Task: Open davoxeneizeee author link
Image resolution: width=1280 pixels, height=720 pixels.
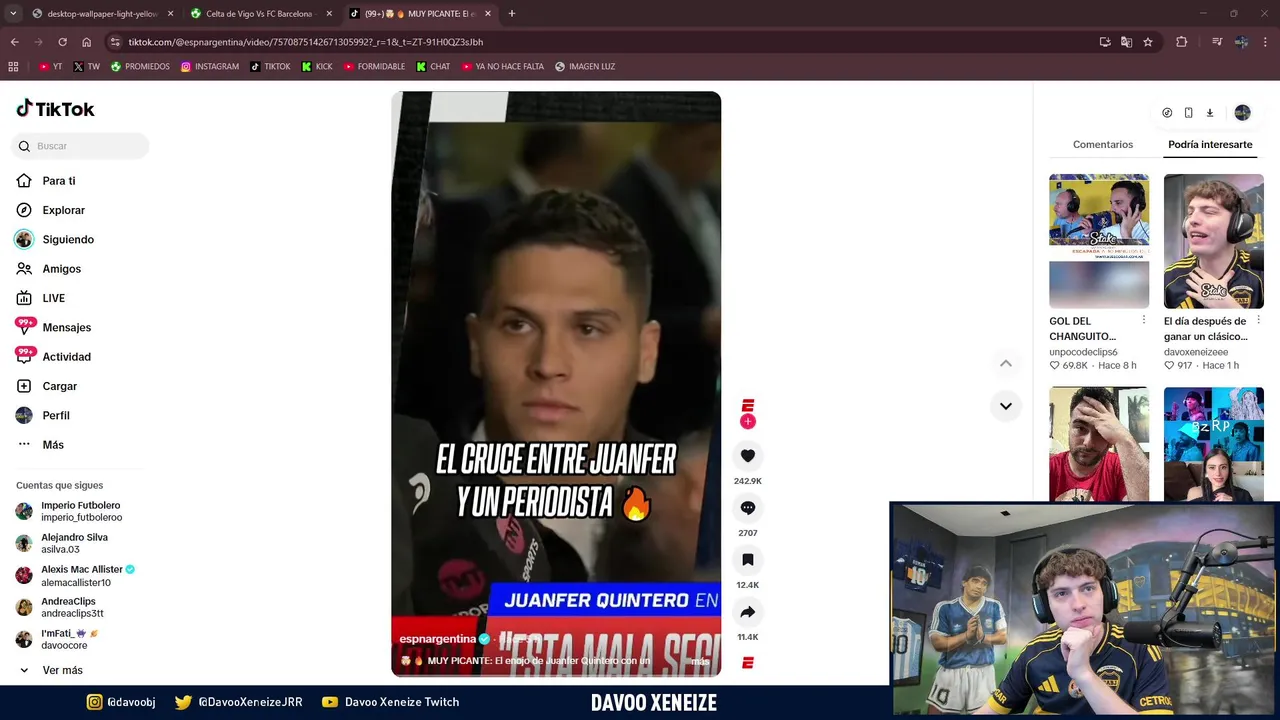Action: (x=1196, y=352)
